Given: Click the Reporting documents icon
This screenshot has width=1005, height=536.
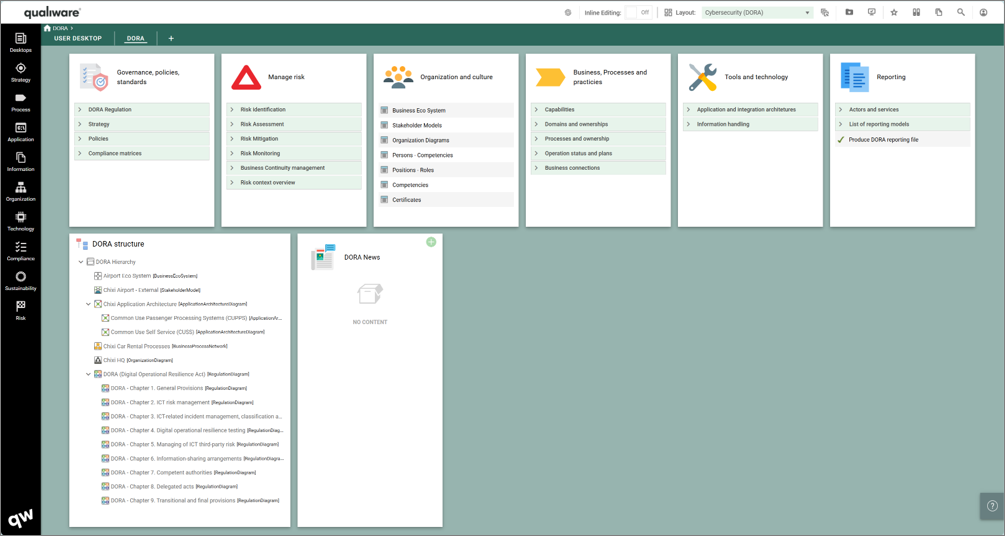Looking at the screenshot, I should 854,77.
